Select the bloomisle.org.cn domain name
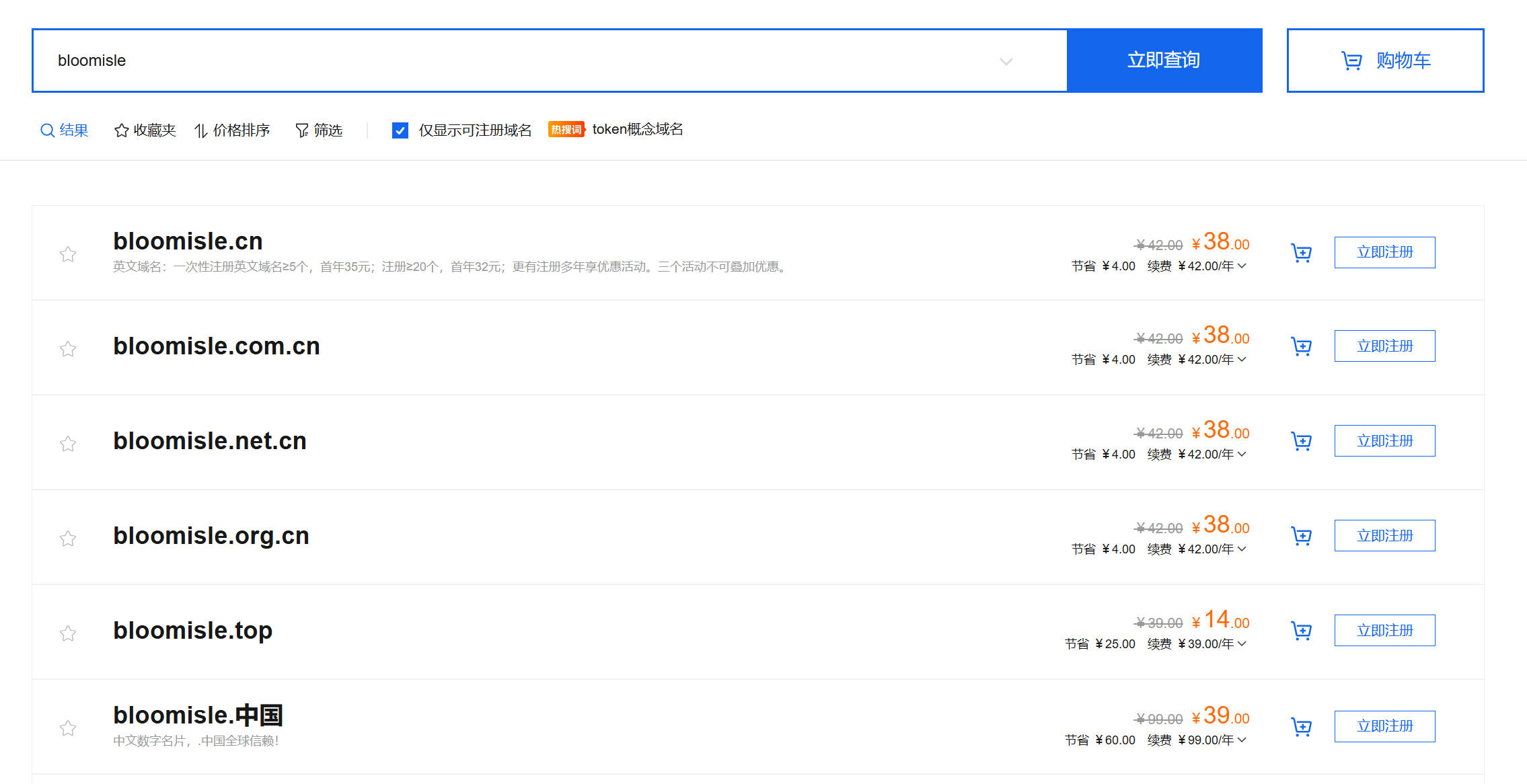Screen dimensions: 1527x784 (211, 536)
